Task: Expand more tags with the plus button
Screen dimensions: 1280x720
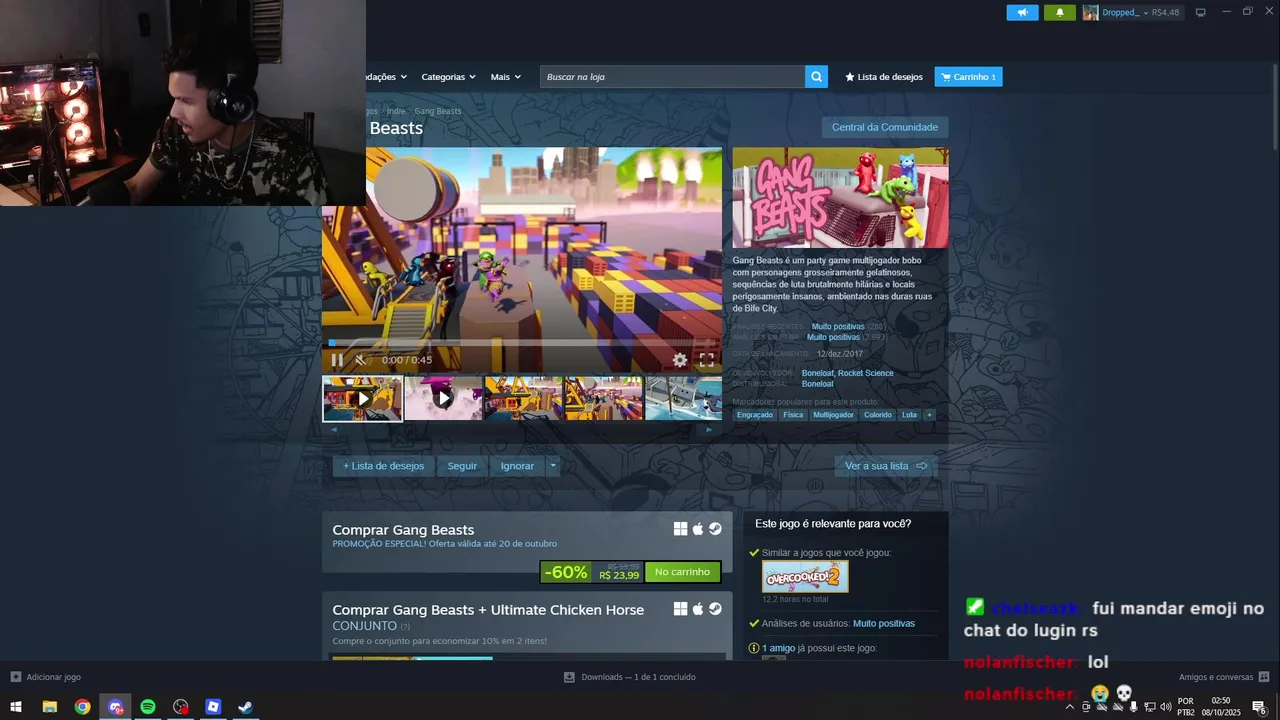Action: pyautogui.click(x=929, y=415)
